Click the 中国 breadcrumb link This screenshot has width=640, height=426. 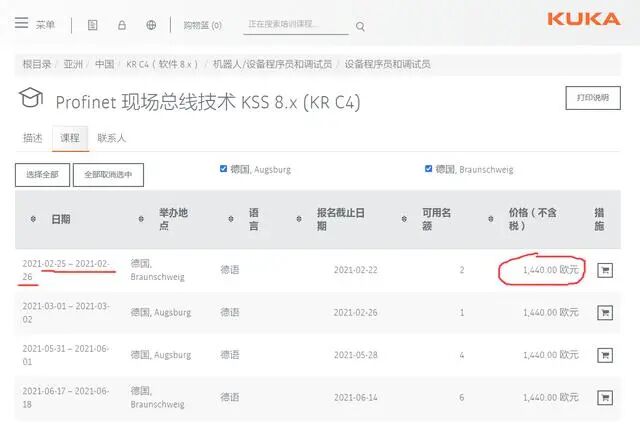click(104, 64)
